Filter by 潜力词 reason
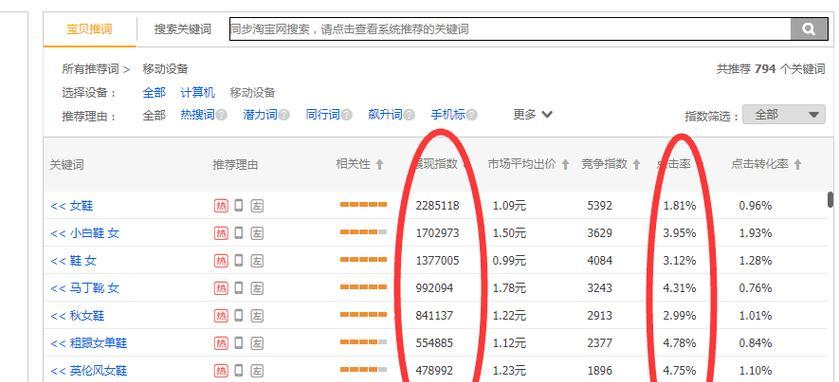Viewport: 839px width, 382px height. click(260, 115)
